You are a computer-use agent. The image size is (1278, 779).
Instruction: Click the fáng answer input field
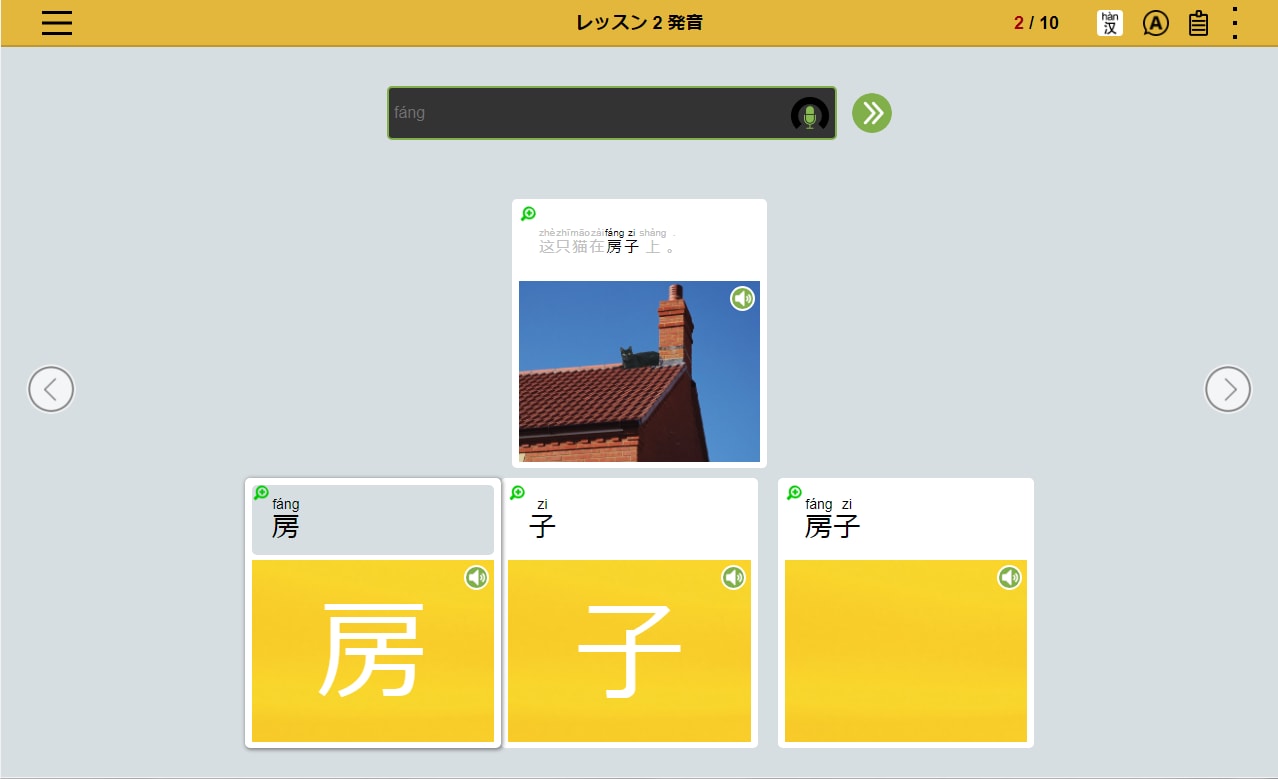coord(600,113)
